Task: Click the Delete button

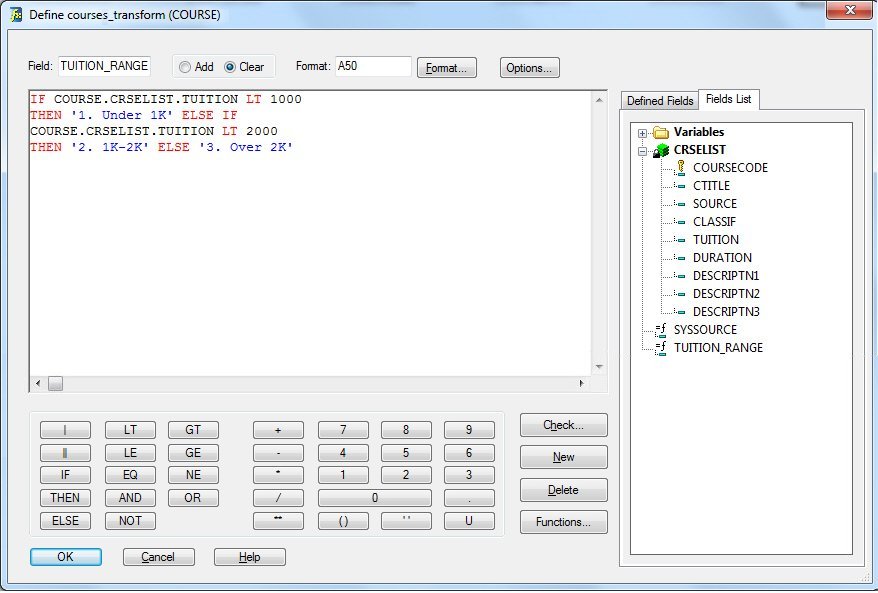Action: pos(563,490)
